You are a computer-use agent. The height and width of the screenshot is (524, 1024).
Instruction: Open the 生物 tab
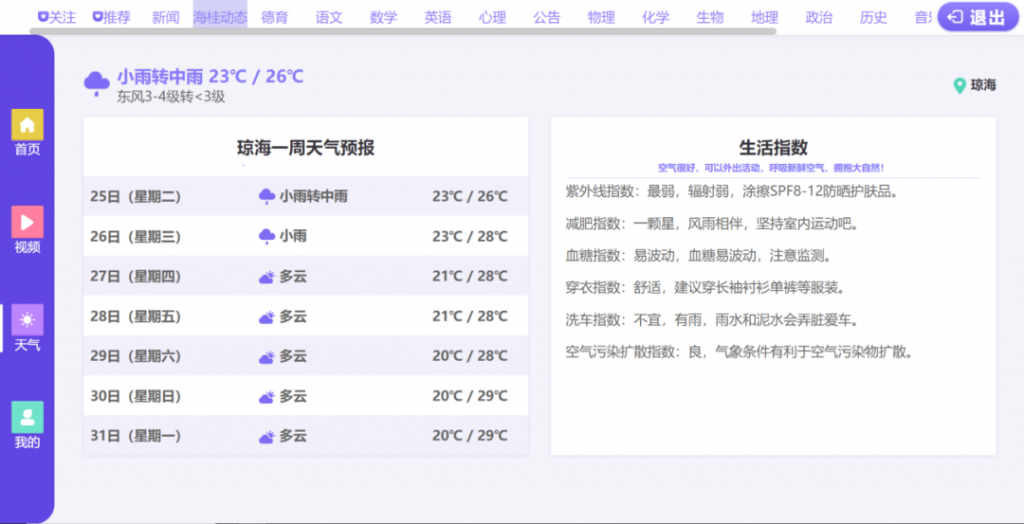coord(710,18)
